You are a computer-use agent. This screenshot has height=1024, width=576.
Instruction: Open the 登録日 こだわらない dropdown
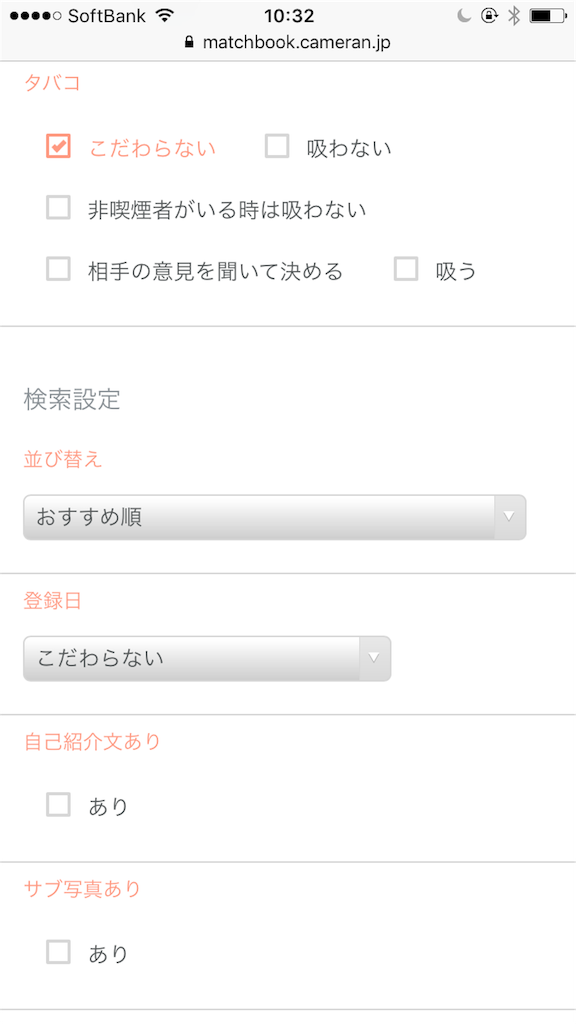pos(207,658)
